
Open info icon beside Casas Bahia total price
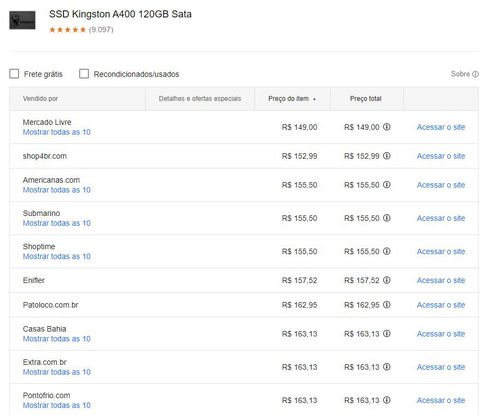click(387, 334)
